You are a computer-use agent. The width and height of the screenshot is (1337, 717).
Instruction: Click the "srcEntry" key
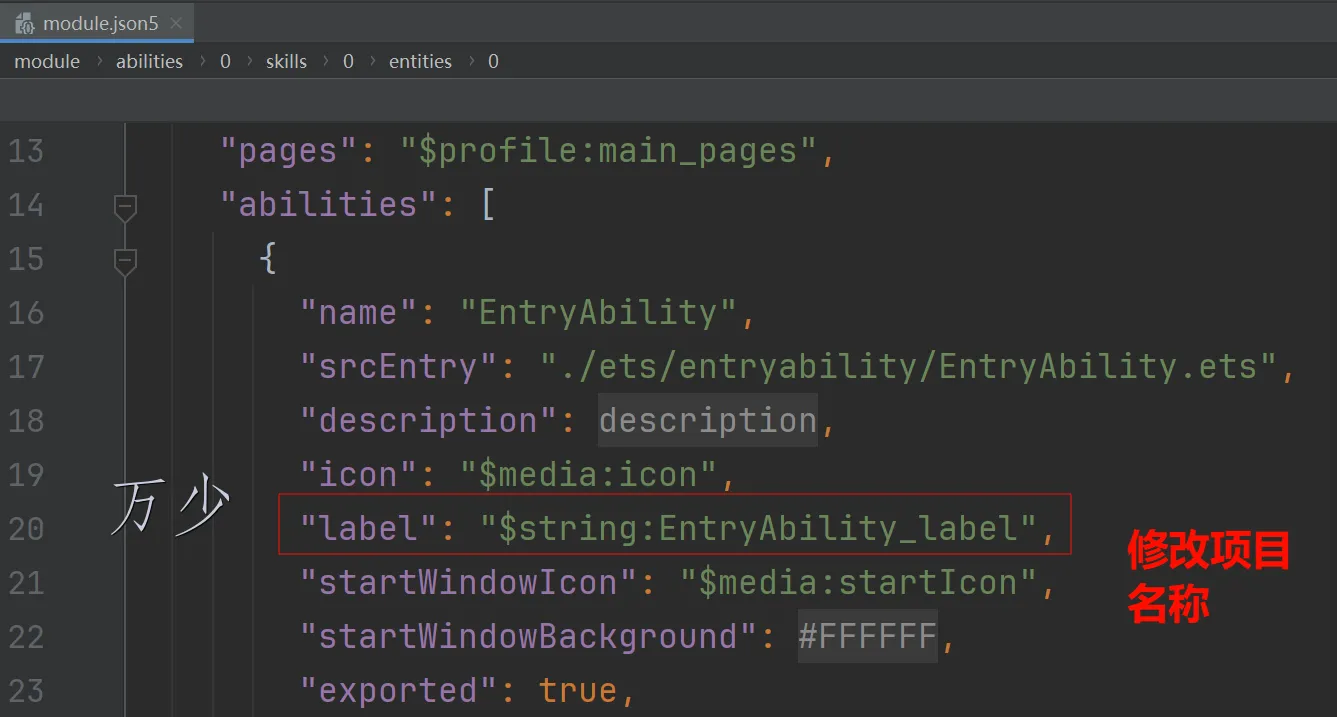pyautogui.click(x=400, y=367)
